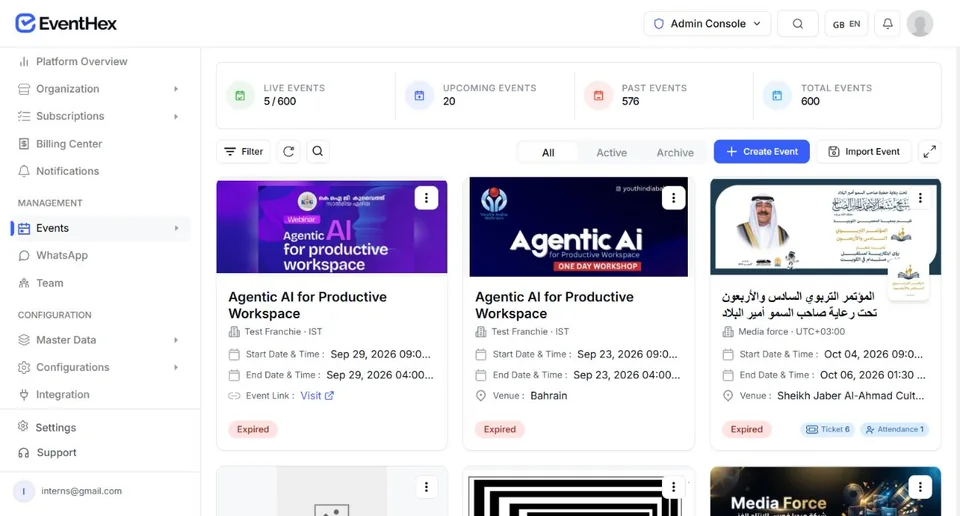Open options menu on black-white pattern card
960x516 pixels.
(673, 487)
